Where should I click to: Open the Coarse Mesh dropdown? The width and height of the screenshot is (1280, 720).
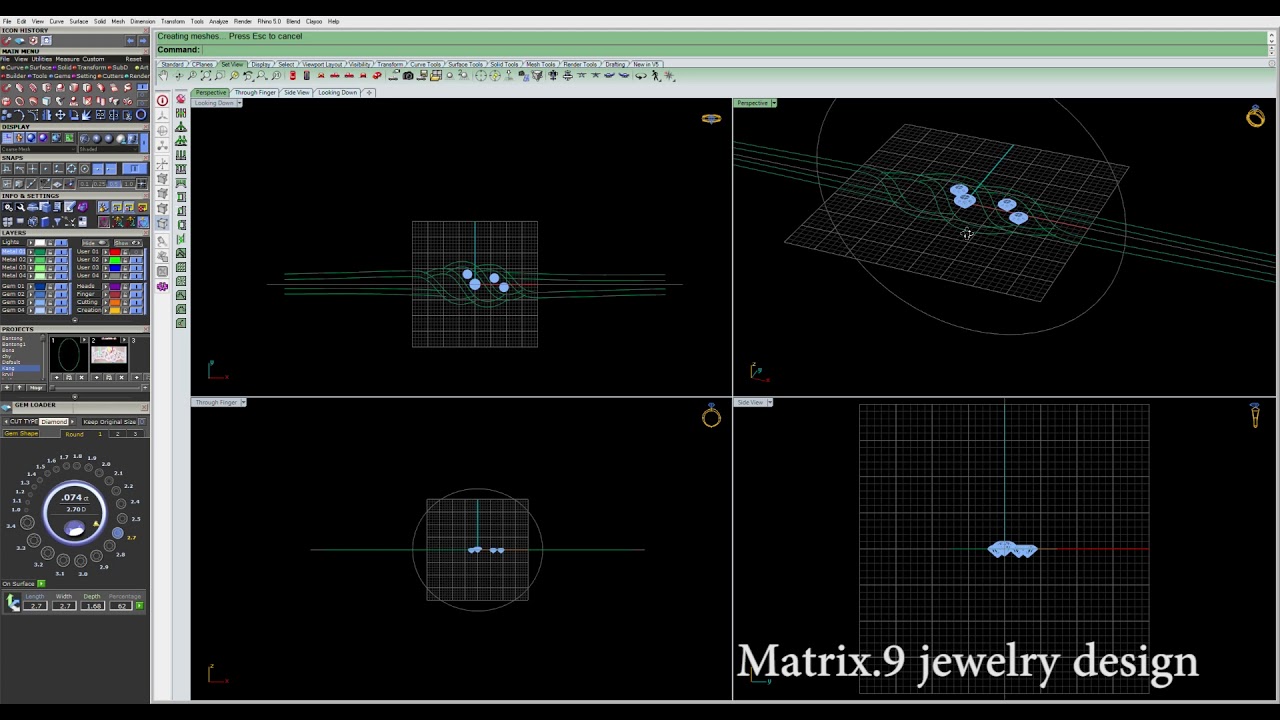tap(39, 149)
